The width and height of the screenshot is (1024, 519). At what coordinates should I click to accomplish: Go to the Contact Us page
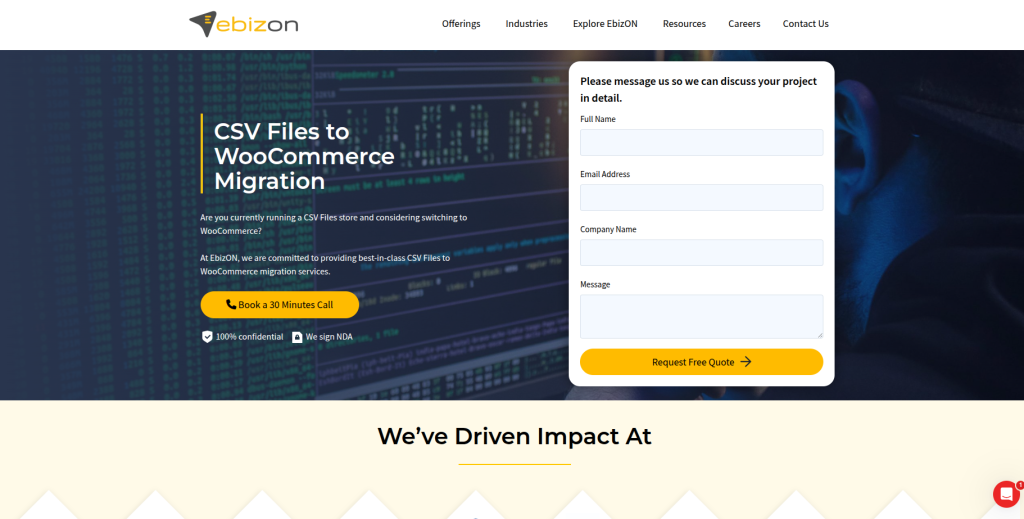806,24
